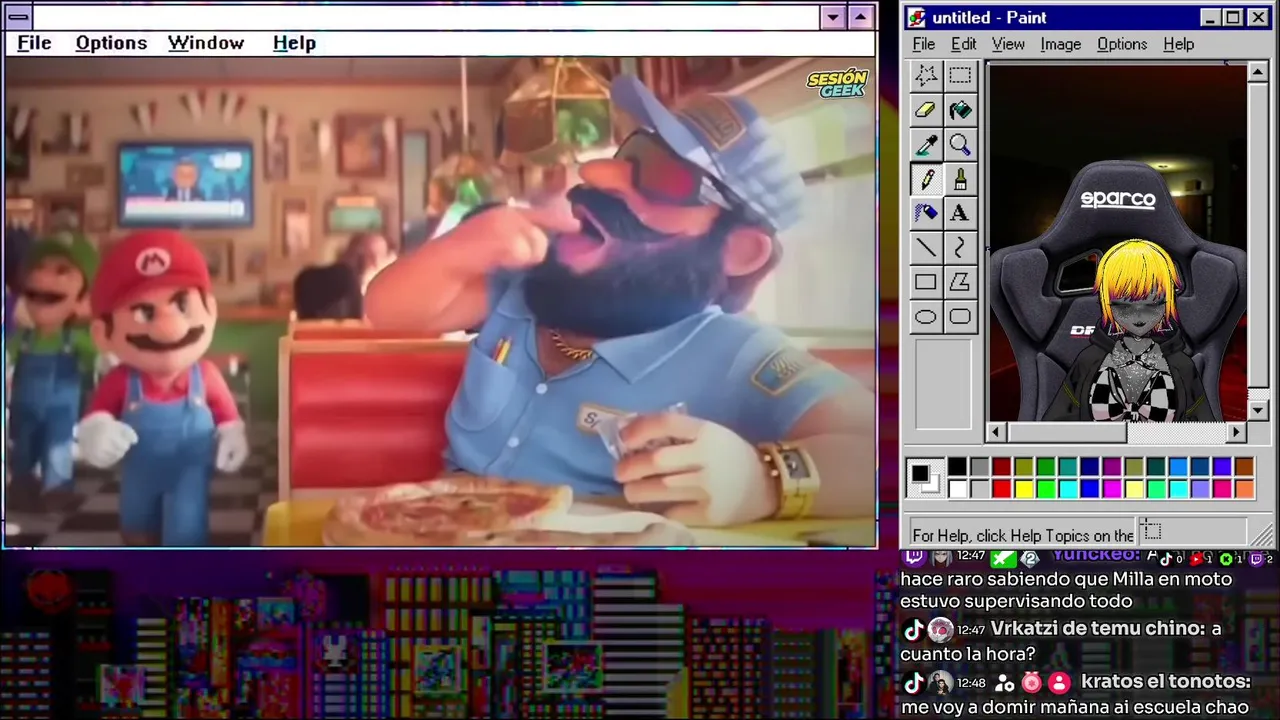Pick the cyan swatch in Paint palette
Image resolution: width=1280 pixels, height=720 pixels.
pyautogui.click(x=1067, y=488)
